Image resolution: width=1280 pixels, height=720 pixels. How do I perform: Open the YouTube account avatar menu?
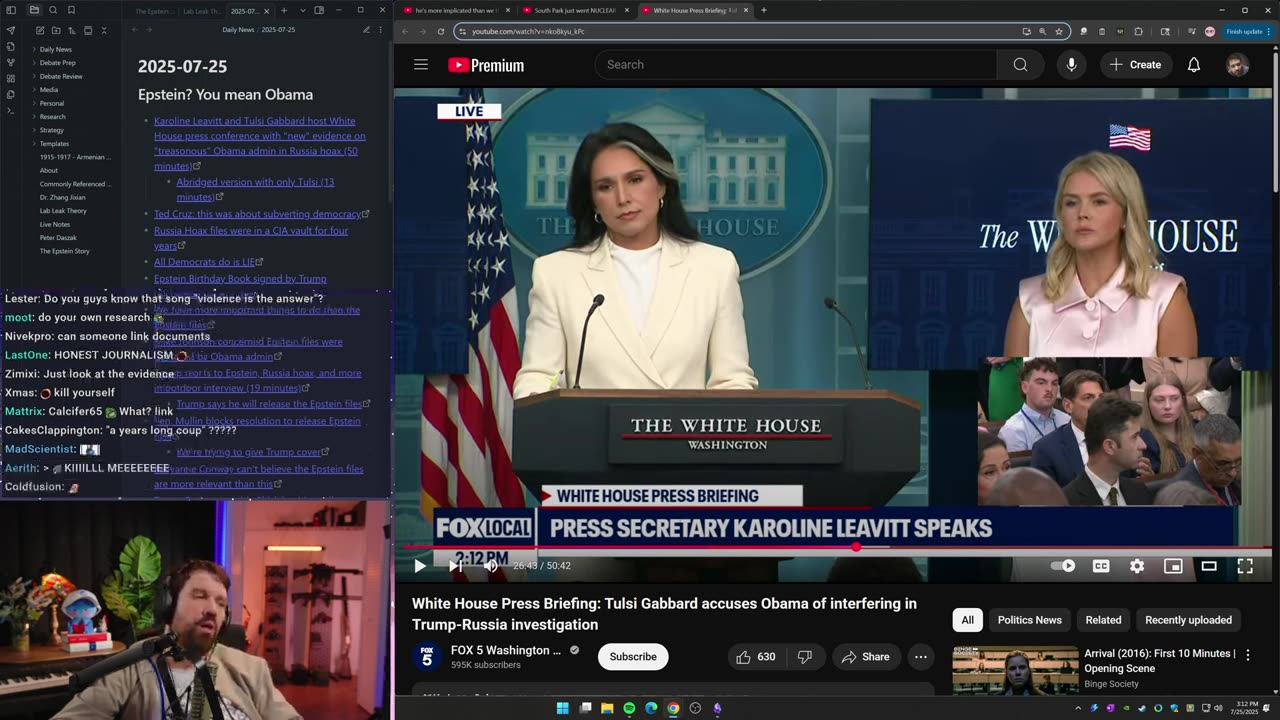coord(1237,65)
